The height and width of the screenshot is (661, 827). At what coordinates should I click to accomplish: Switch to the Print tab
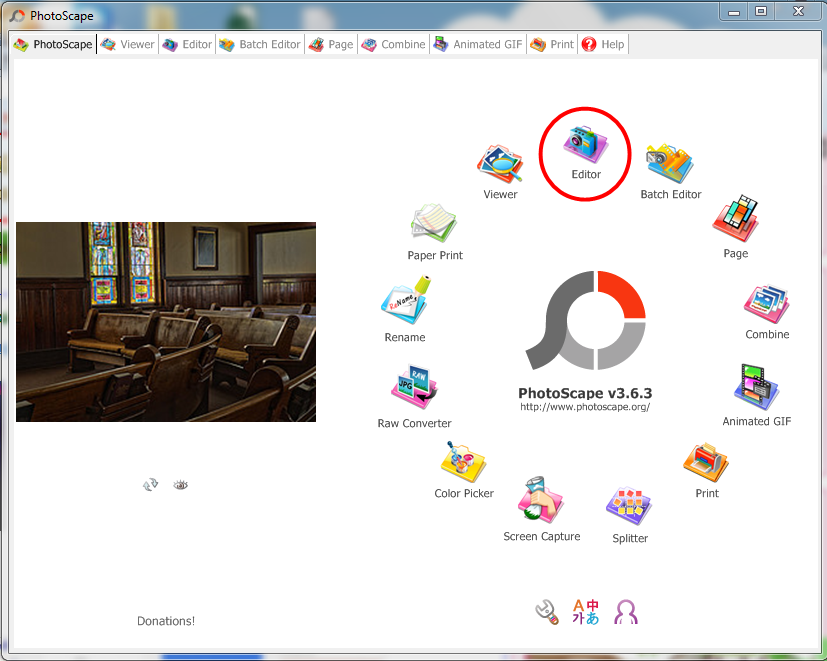pyautogui.click(x=552, y=44)
